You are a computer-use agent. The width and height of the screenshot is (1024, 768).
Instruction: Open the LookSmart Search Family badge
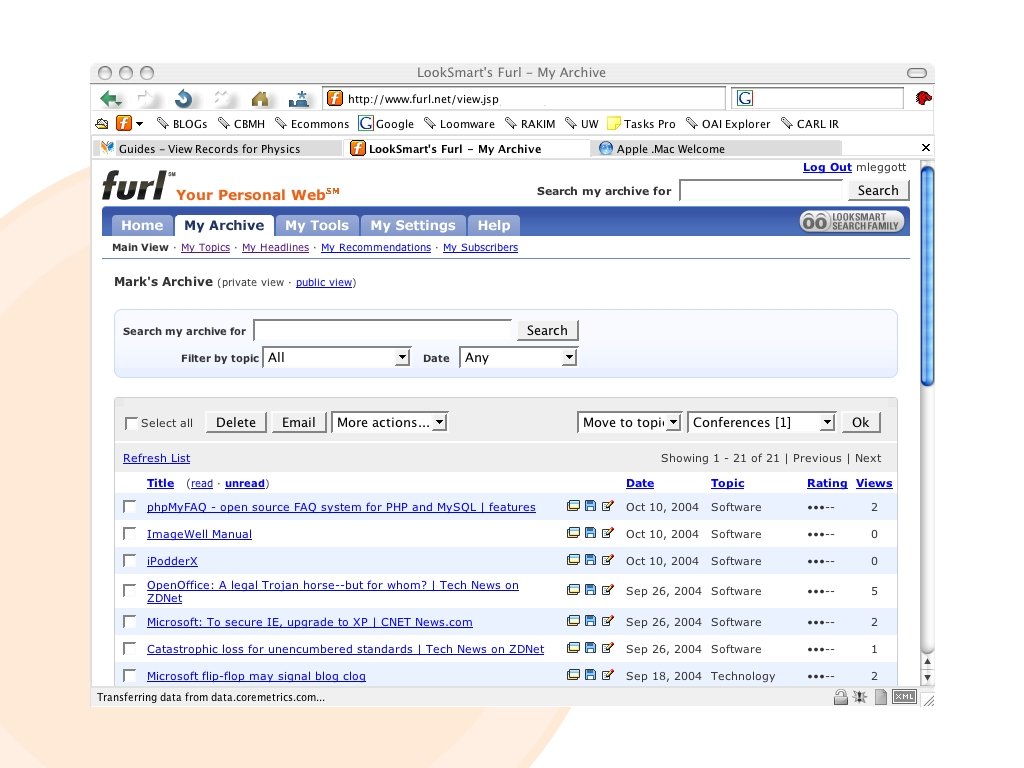852,222
